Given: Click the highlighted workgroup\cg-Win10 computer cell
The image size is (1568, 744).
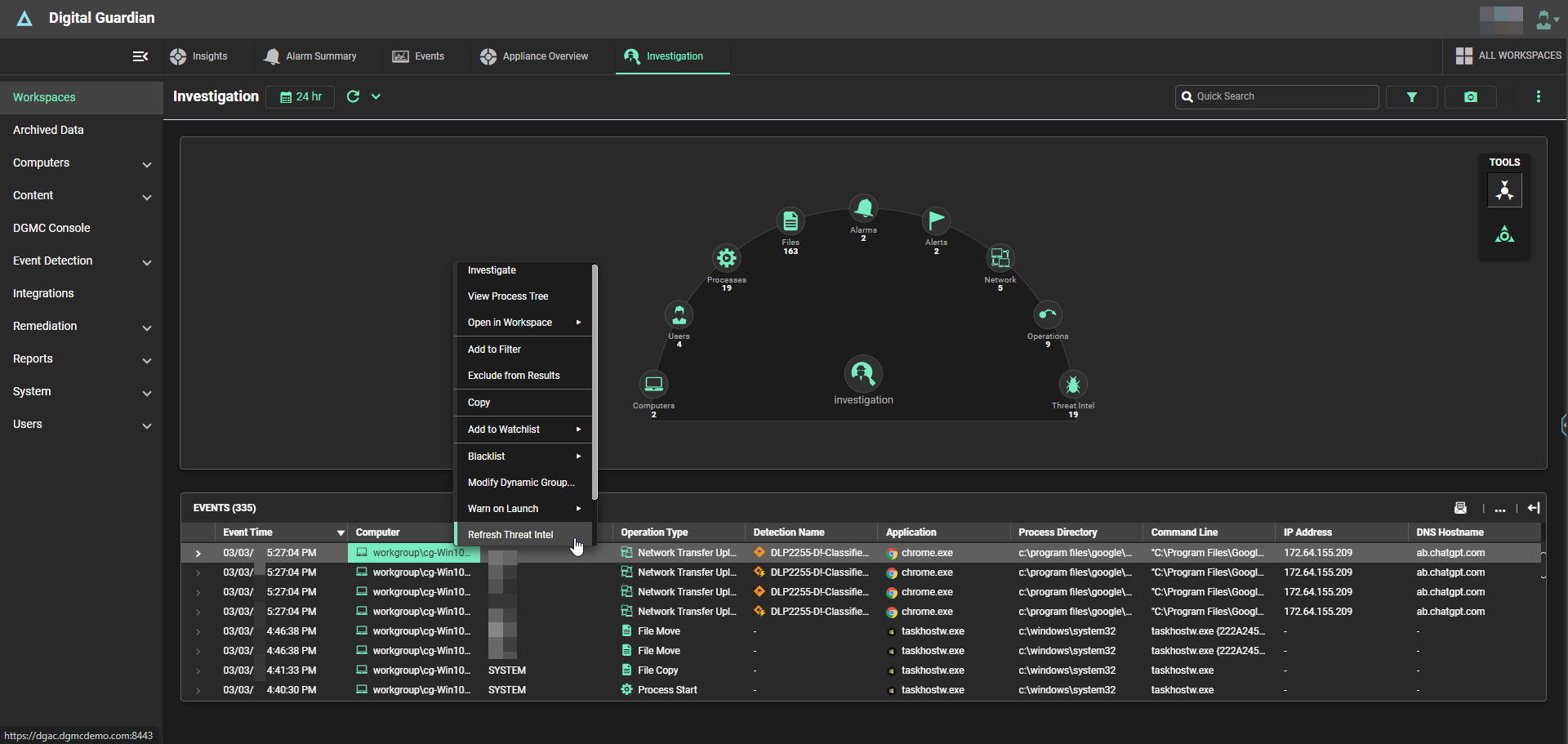Looking at the screenshot, I should coord(414,553).
